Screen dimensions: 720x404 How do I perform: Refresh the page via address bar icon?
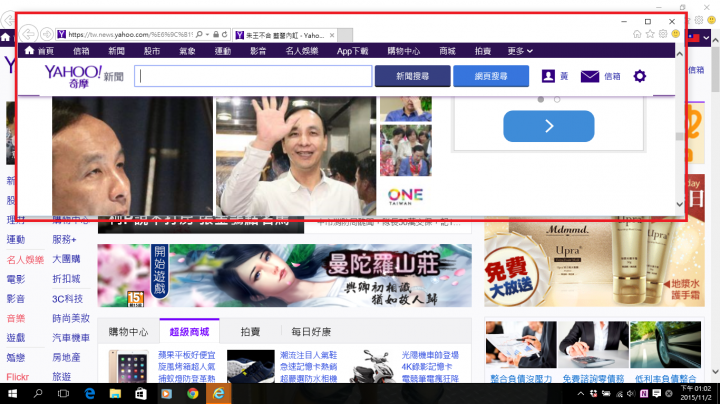225,34
